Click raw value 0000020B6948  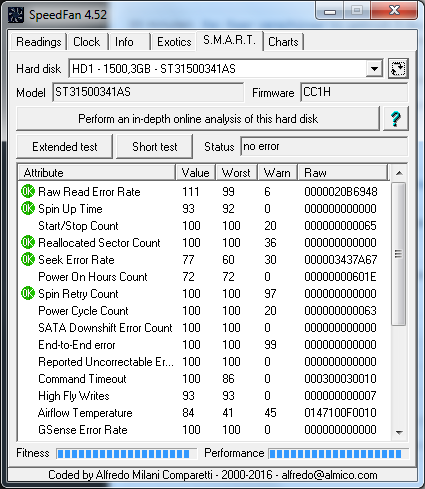(341, 192)
